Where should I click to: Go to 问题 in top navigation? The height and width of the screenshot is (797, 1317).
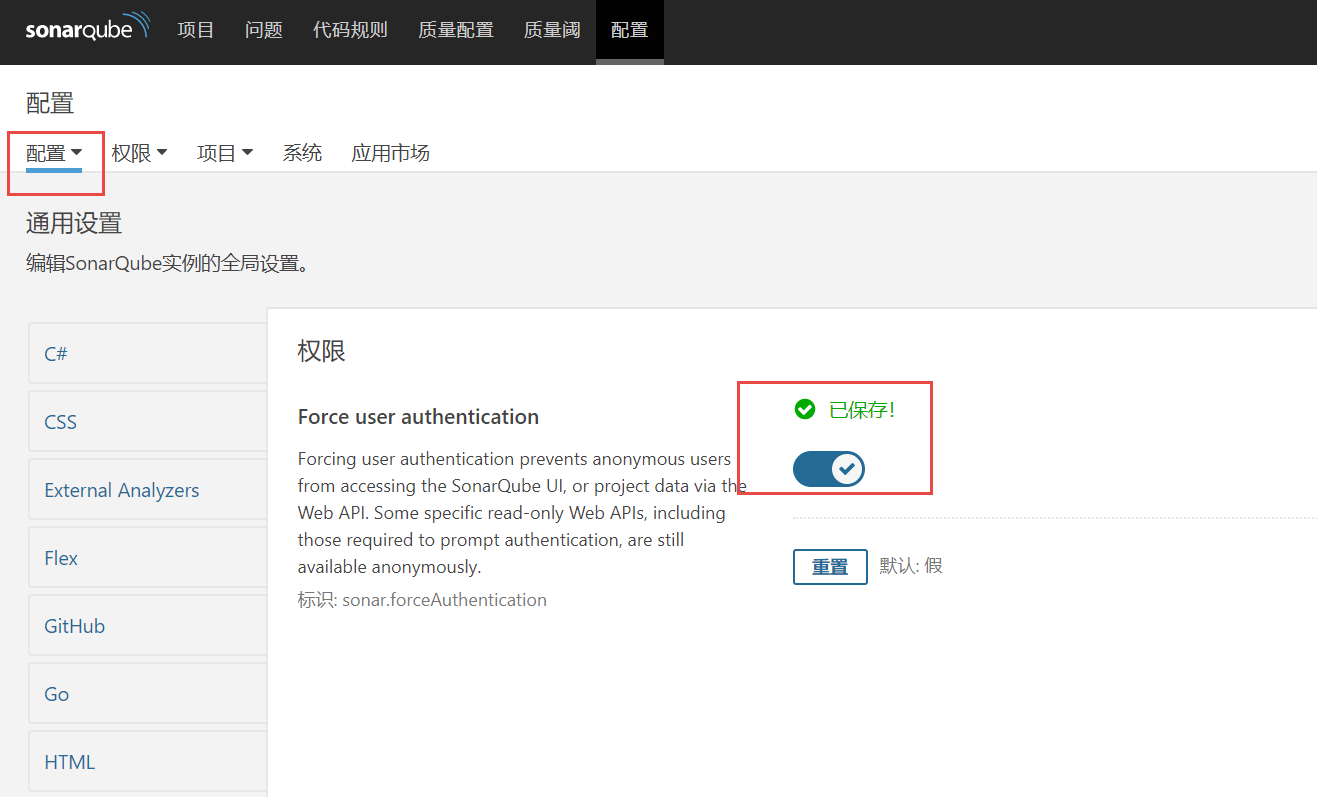(x=263, y=30)
